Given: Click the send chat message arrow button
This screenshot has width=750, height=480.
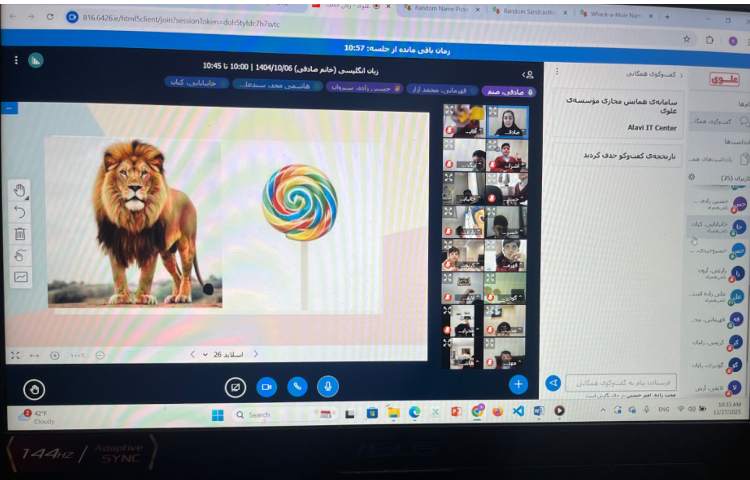Looking at the screenshot, I should 553,383.
